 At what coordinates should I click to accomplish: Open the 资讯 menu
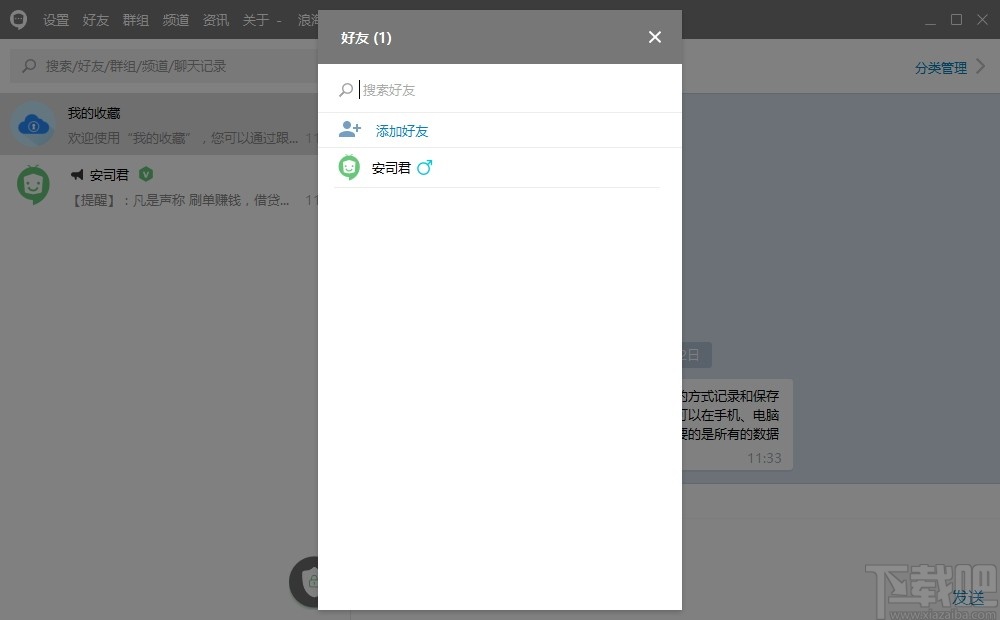point(215,19)
